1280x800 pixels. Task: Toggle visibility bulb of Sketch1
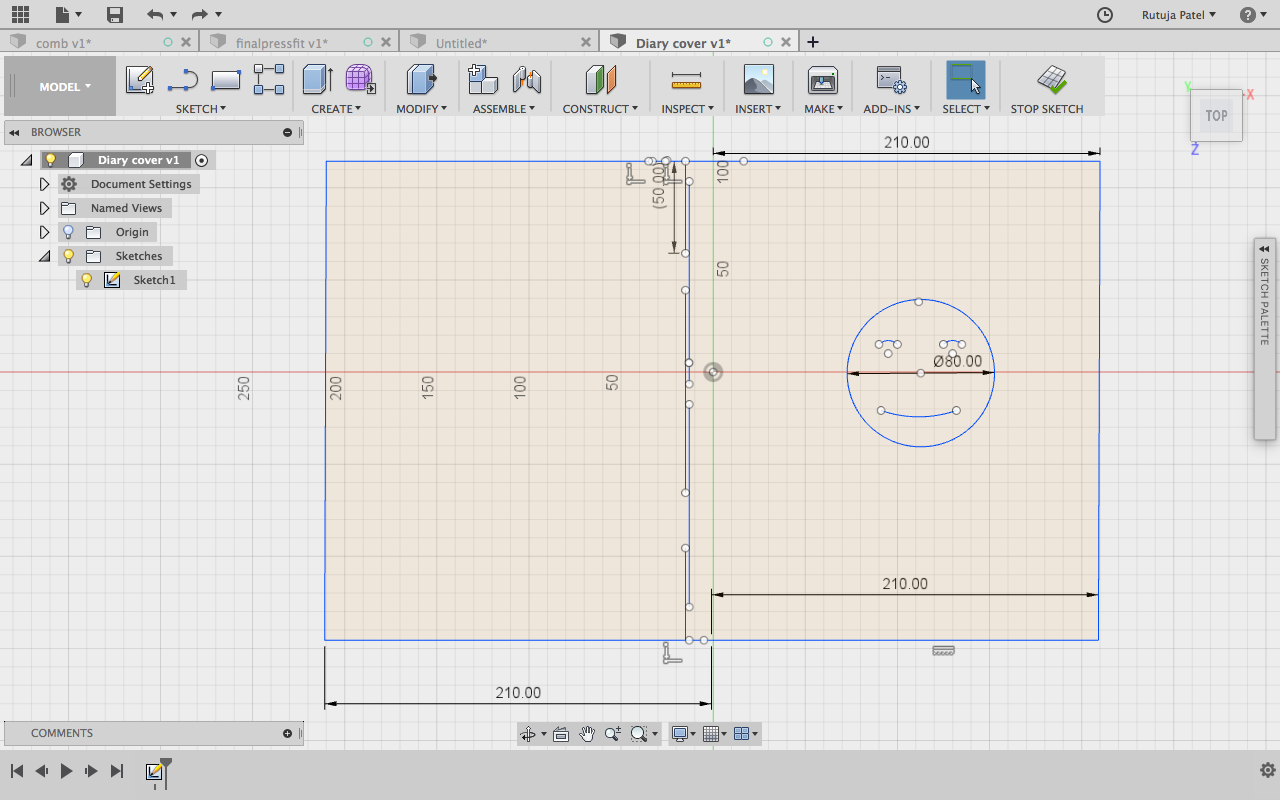87,280
